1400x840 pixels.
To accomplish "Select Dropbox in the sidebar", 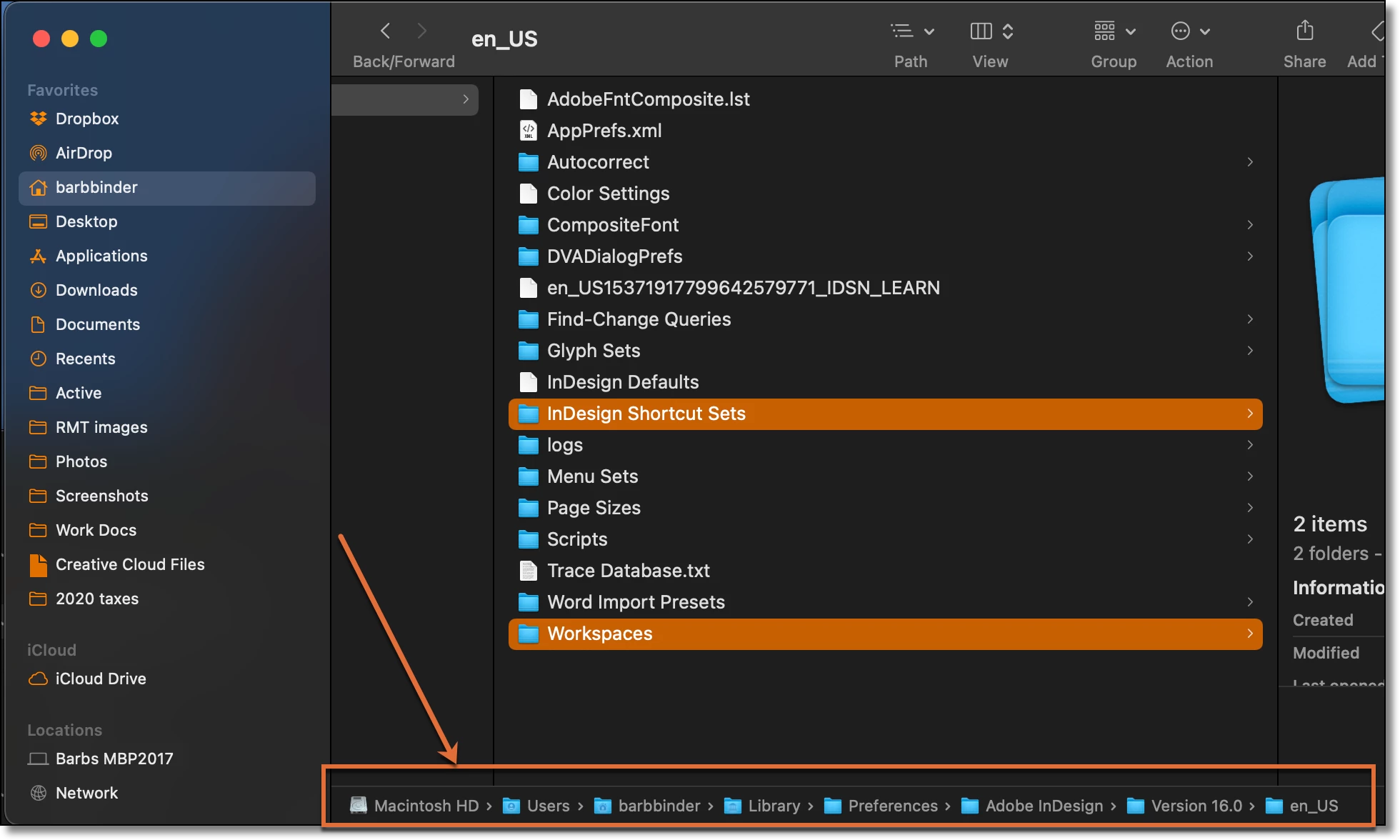I will pyautogui.click(x=86, y=119).
